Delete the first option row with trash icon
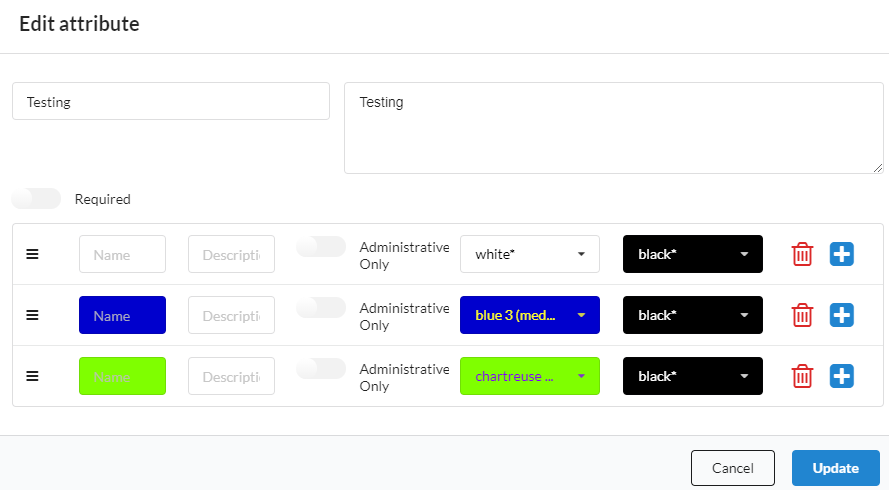This screenshot has height=490, width=889. point(802,254)
